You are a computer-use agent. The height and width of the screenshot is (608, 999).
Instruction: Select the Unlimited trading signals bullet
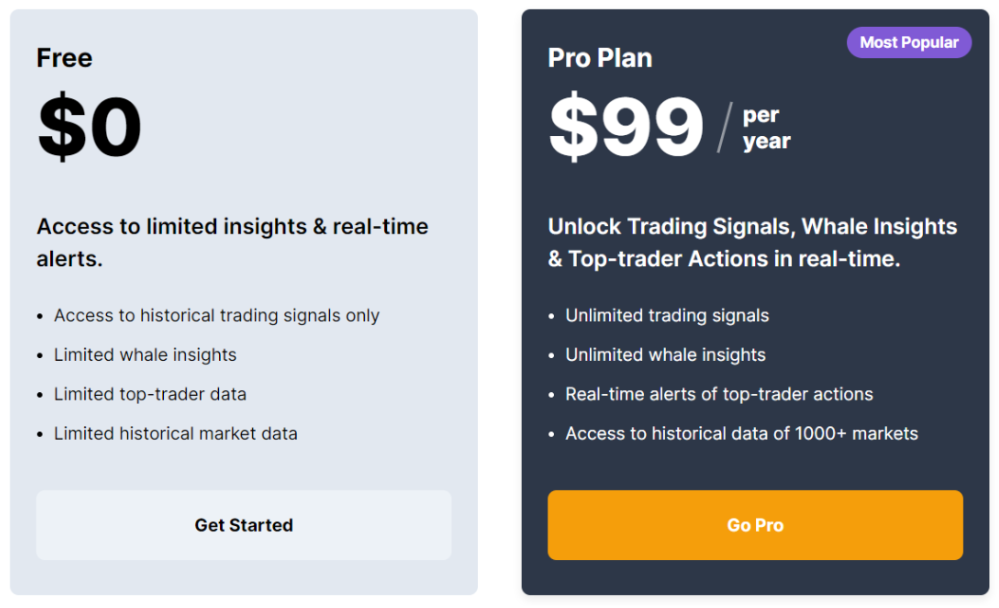coord(667,315)
